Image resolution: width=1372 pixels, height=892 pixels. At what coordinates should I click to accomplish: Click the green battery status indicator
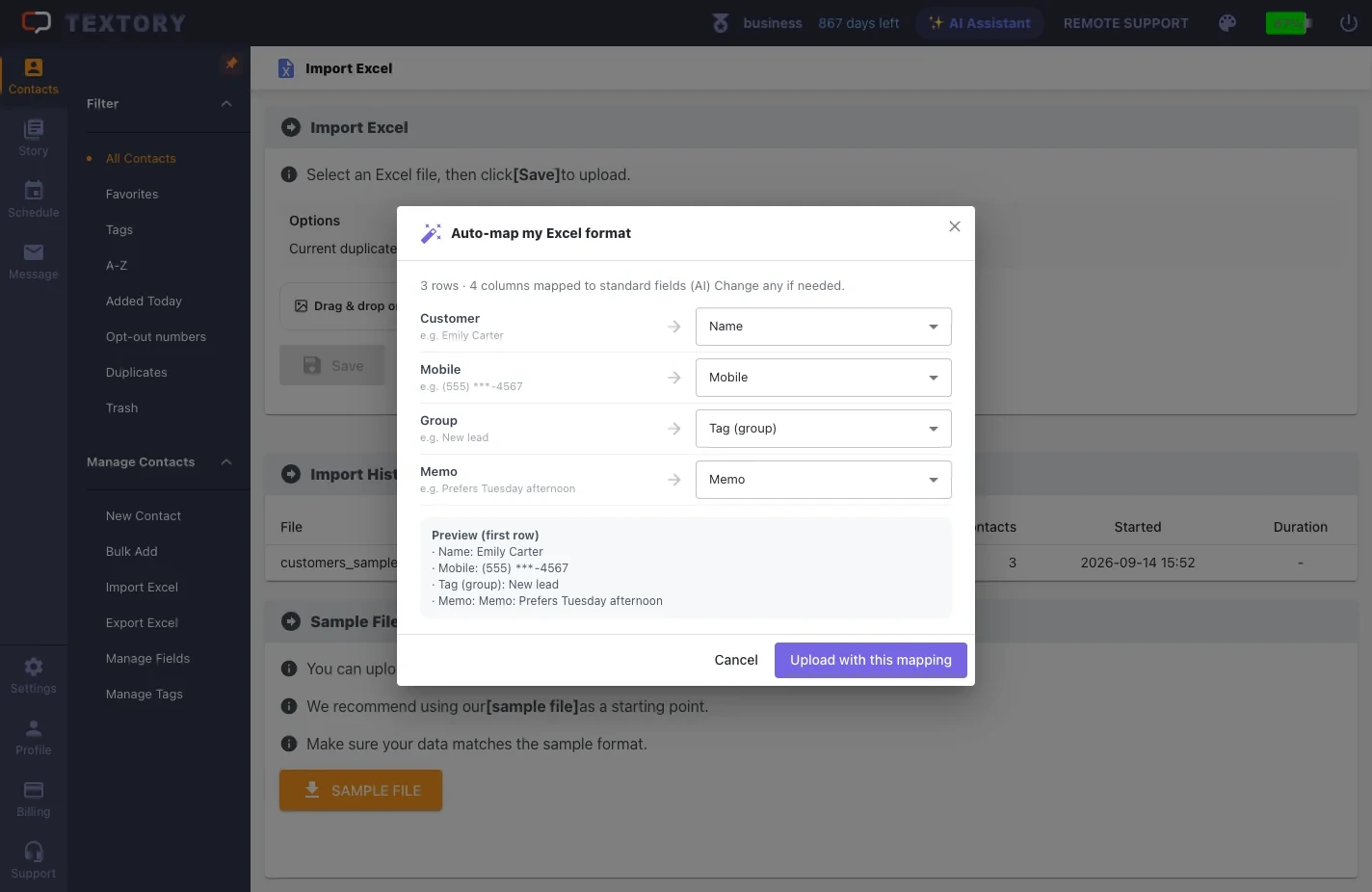click(x=1288, y=23)
